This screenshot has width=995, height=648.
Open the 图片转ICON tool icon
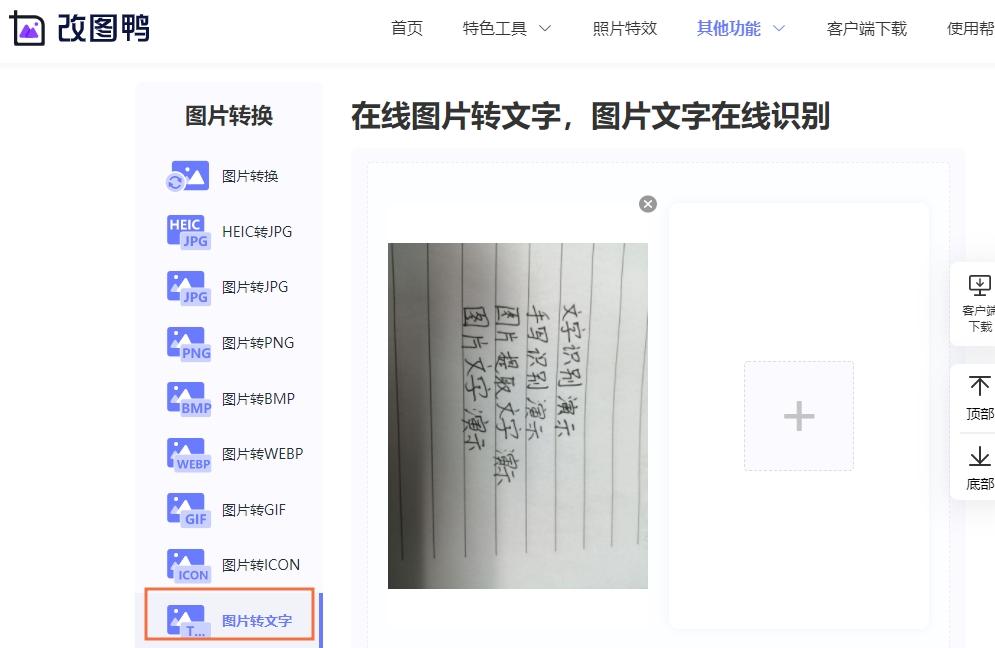pyautogui.click(x=188, y=565)
